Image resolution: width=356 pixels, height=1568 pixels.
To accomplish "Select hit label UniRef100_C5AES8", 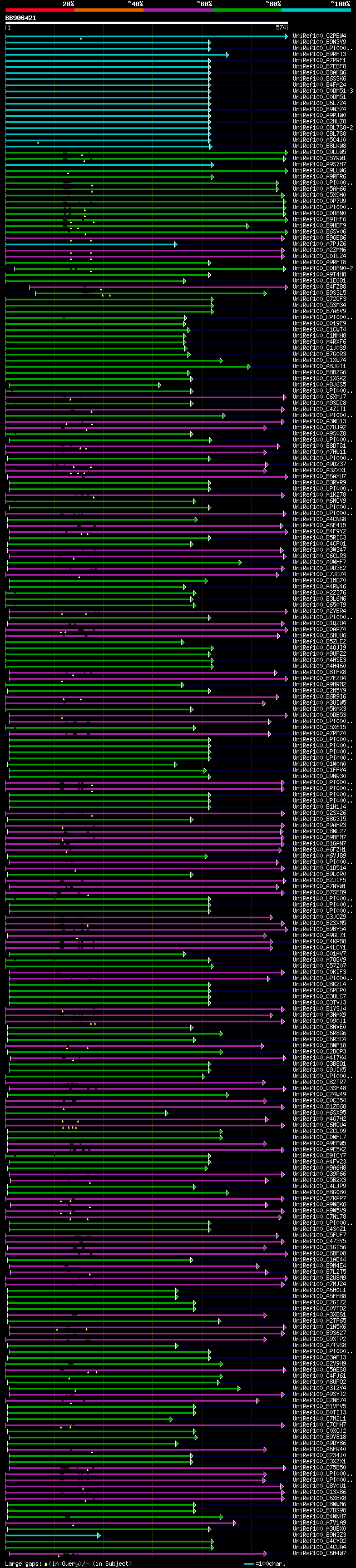I will tap(319, 1369).
